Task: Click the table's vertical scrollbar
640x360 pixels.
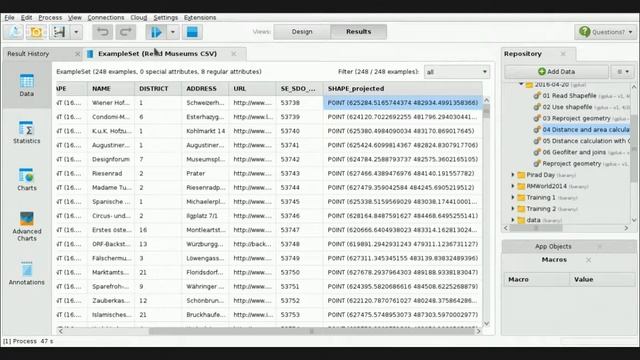Action: pos(486,211)
